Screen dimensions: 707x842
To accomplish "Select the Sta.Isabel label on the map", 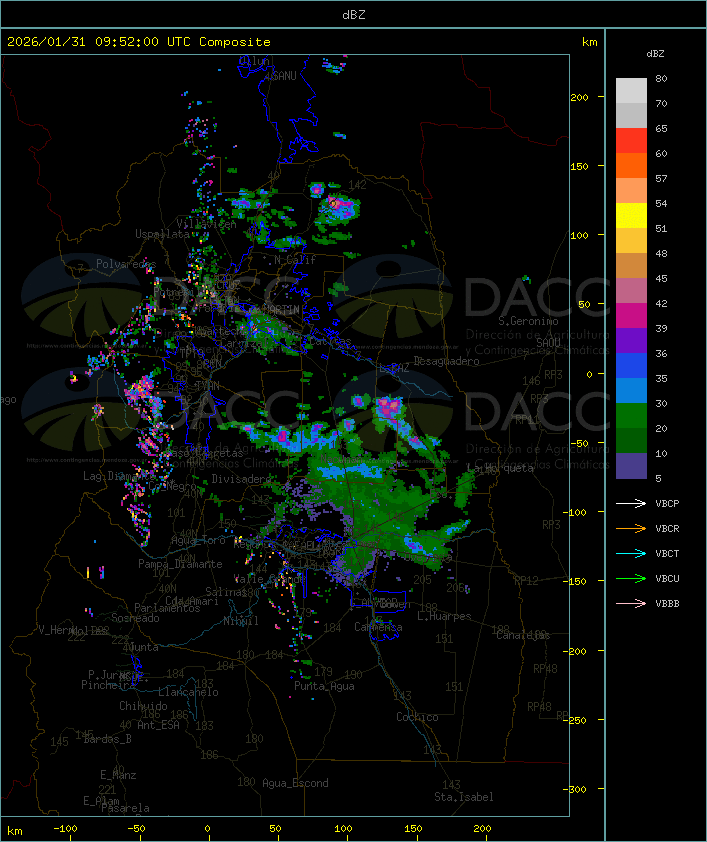I will (463, 797).
